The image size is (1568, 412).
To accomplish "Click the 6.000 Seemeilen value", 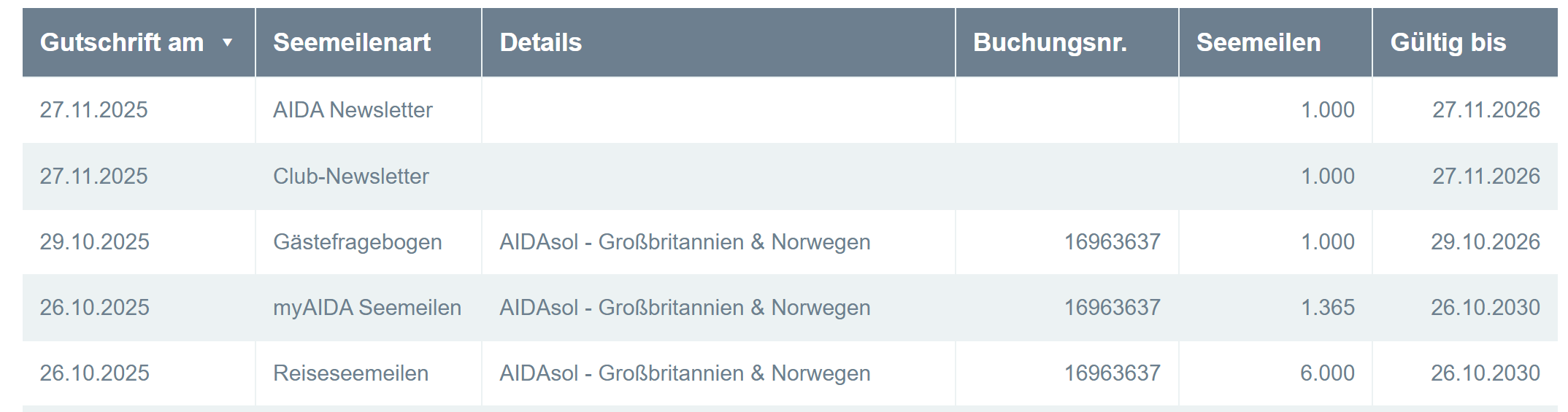I will point(1327,373).
